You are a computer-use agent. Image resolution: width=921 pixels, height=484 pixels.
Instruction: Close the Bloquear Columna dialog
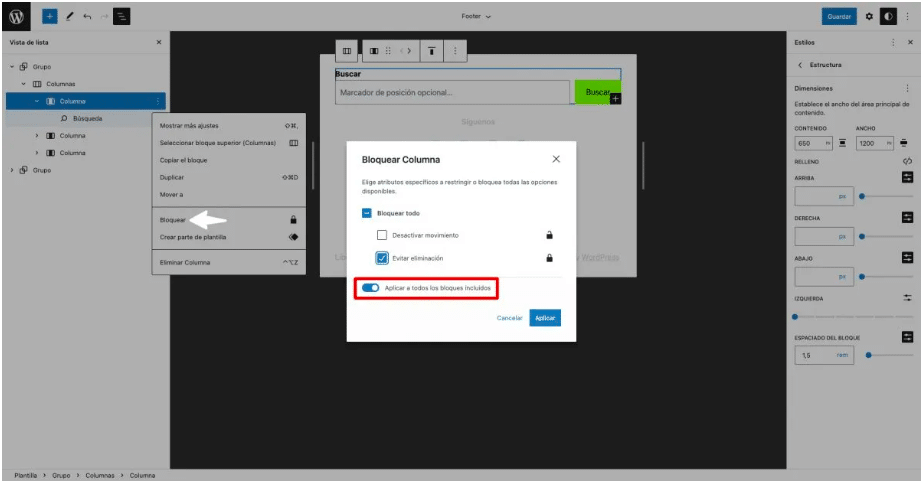point(556,159)
